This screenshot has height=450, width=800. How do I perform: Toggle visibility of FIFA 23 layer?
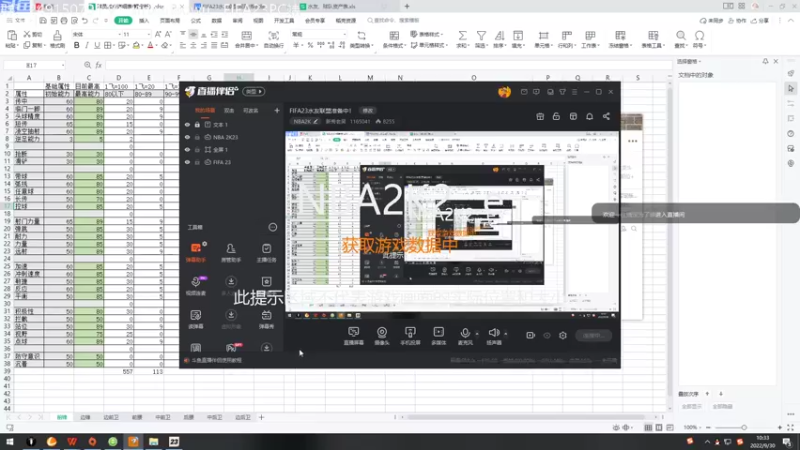tap(187, 162)
